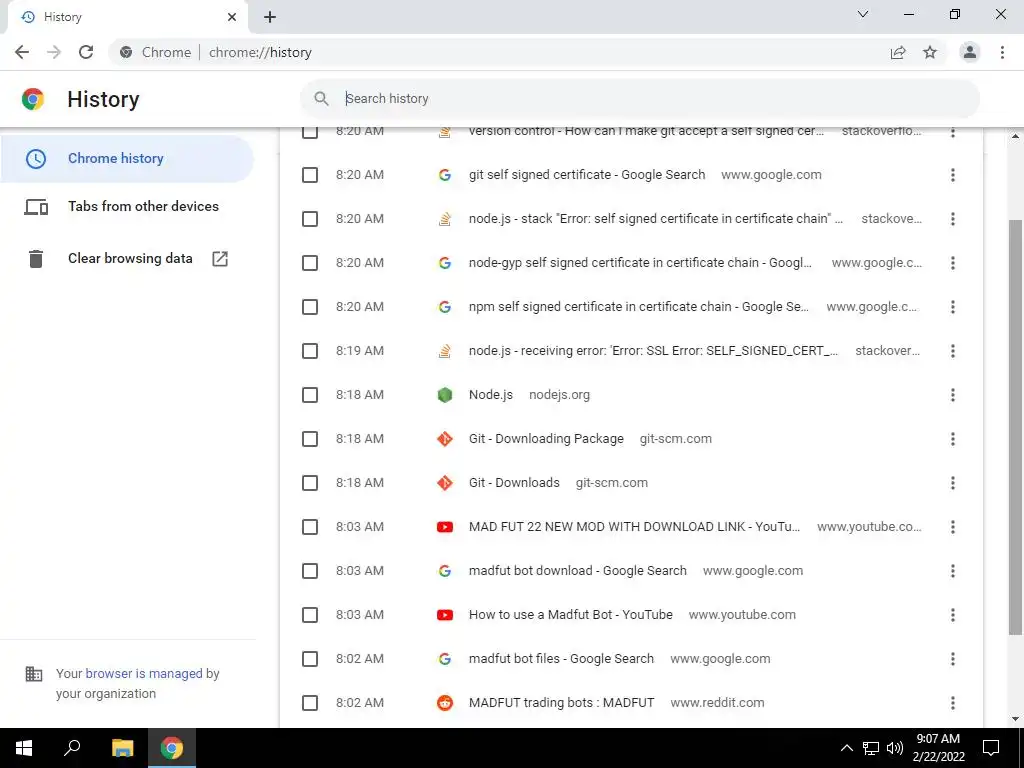Screen dimensions: 1024x768
Task: Click the organization building icon in sidebar
Action: [34, 673]
